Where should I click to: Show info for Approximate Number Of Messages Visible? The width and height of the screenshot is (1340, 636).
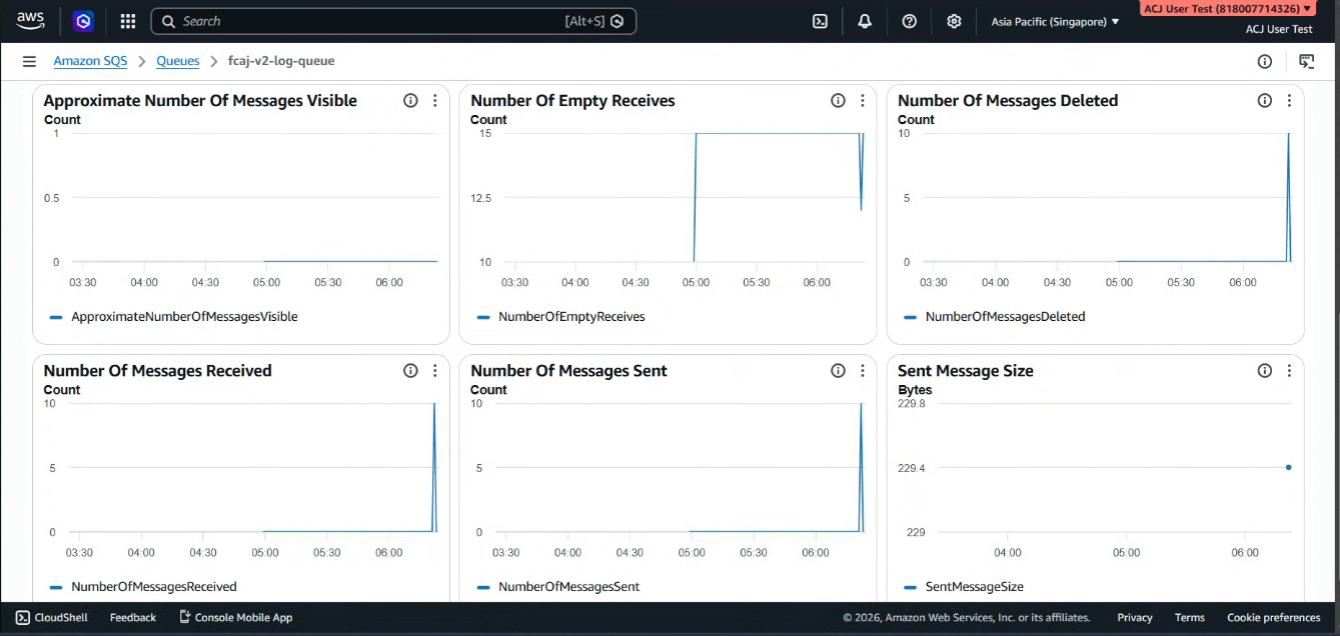coord(410,100)
